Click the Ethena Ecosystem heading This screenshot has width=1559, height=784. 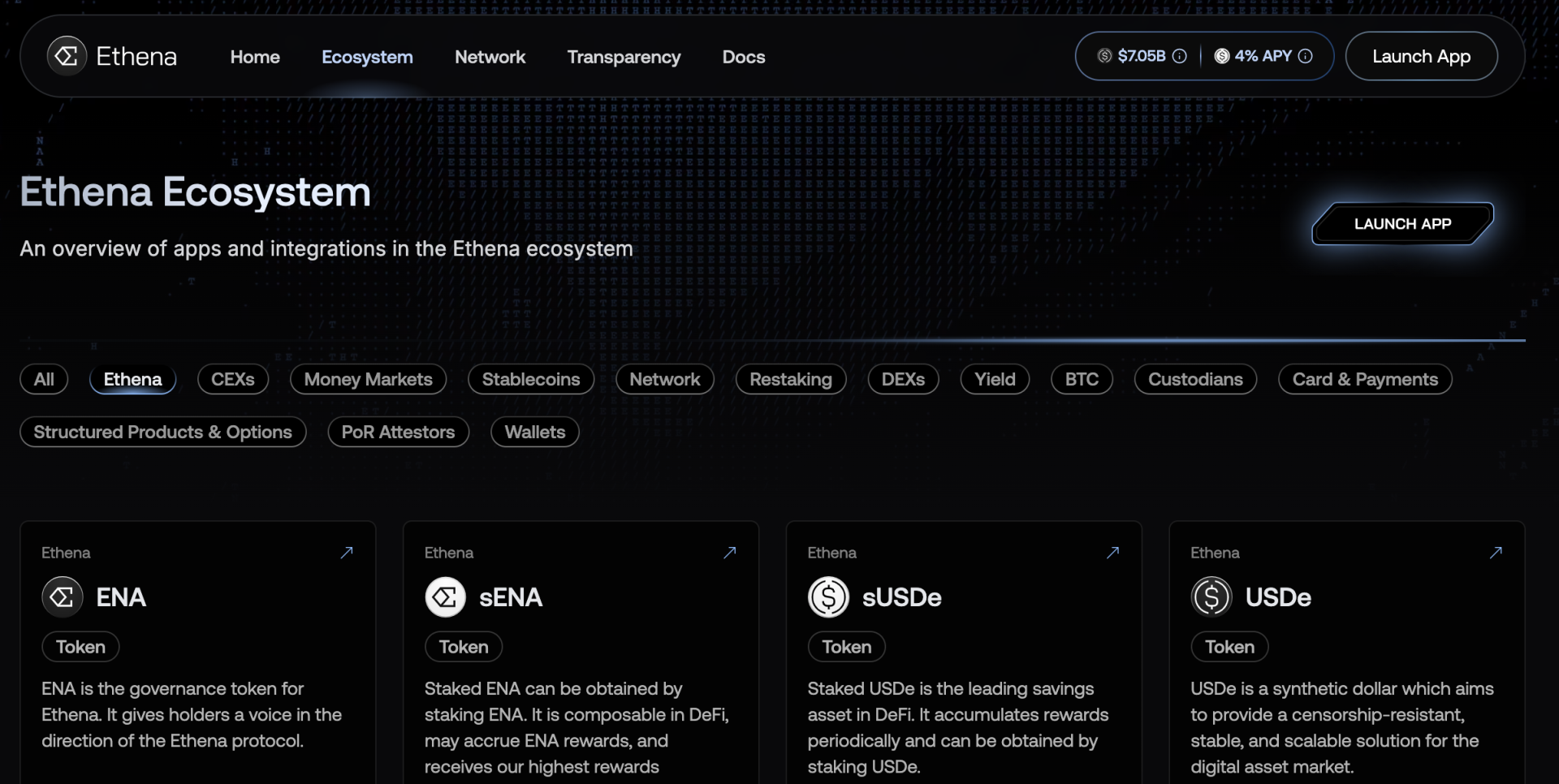(x=195, y=192)
